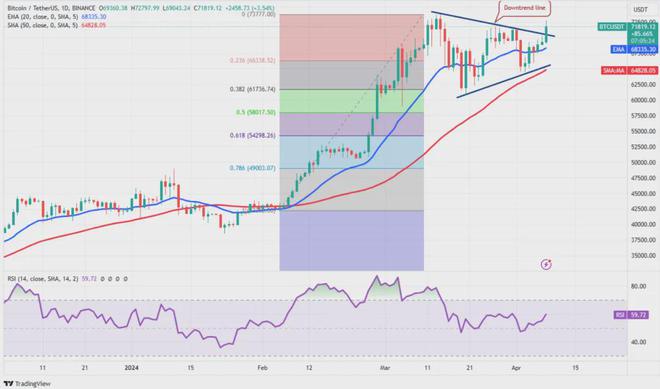Click the 42500.00 price axis label
Viewport: 660px width, 389px height.
(643, 209)
